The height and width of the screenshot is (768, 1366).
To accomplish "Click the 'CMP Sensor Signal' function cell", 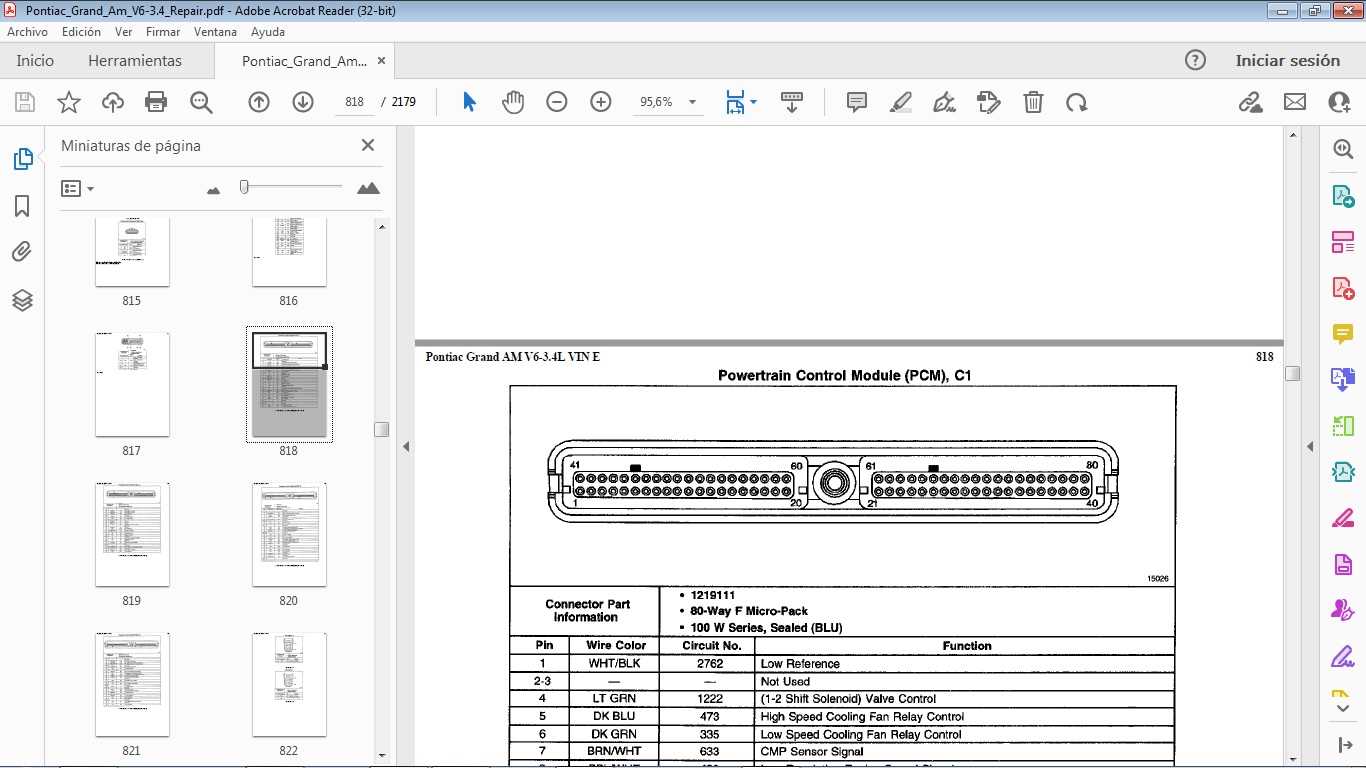I will click(x=966, y=752).
